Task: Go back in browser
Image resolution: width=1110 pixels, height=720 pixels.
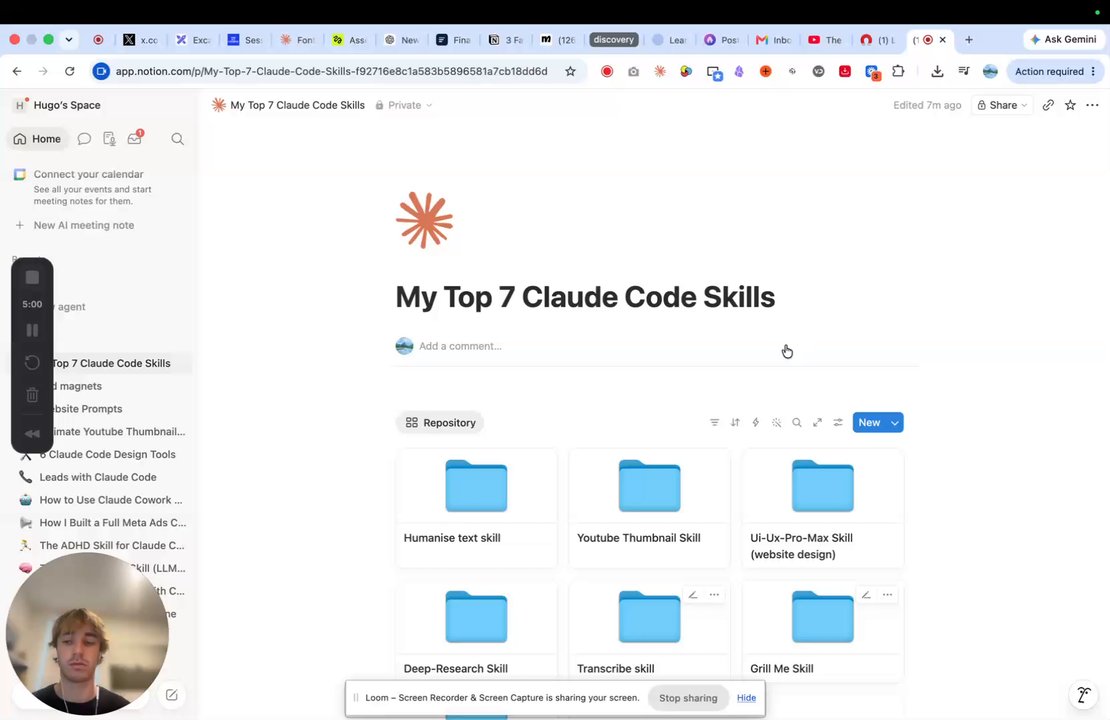Action: tap(17, 71)
